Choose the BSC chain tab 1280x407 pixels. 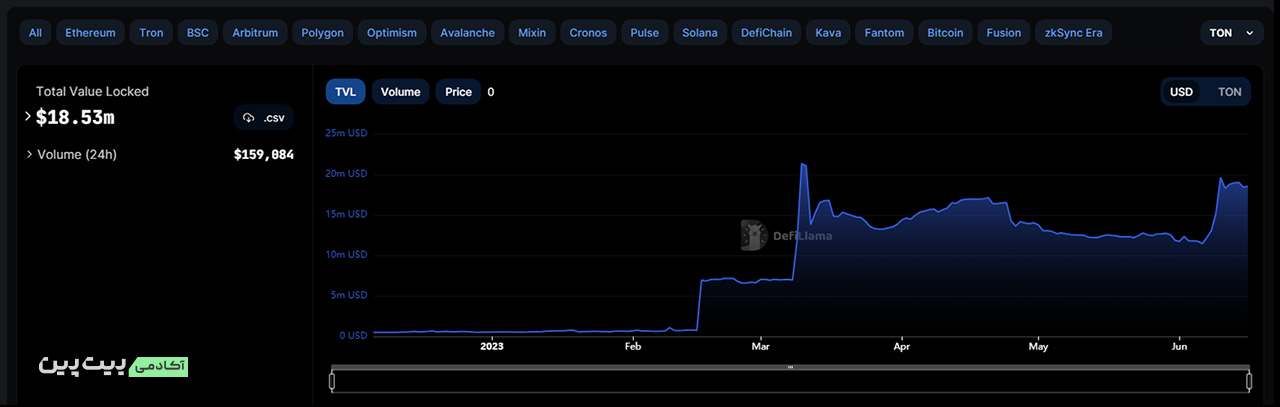coord(198,33)
